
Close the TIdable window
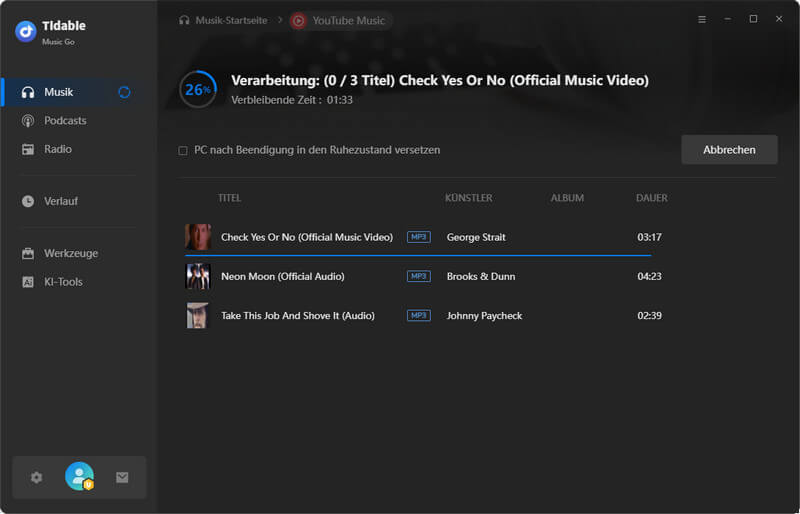pos(779,19)
